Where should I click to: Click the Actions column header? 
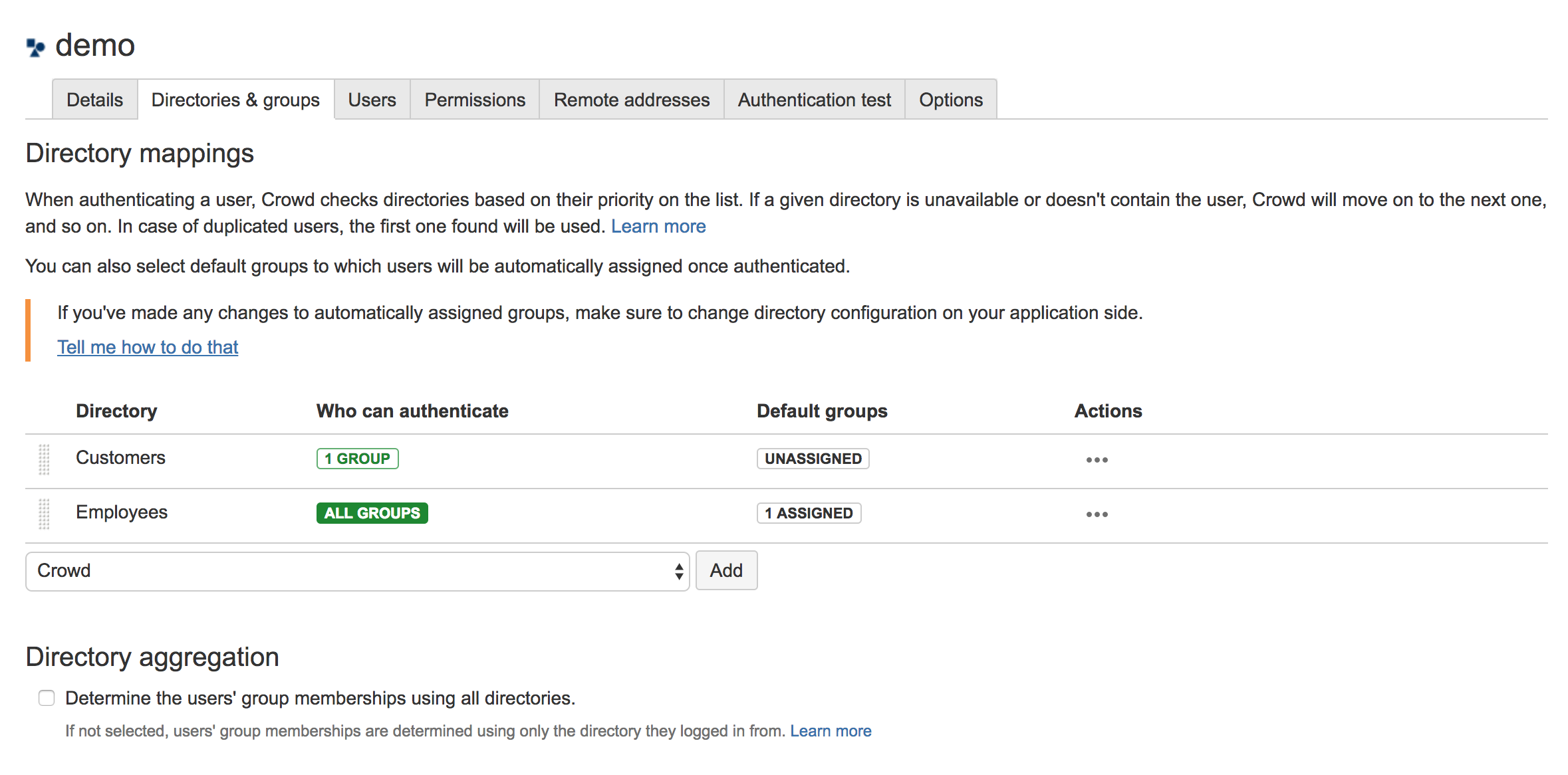[x=1108, y=411]
